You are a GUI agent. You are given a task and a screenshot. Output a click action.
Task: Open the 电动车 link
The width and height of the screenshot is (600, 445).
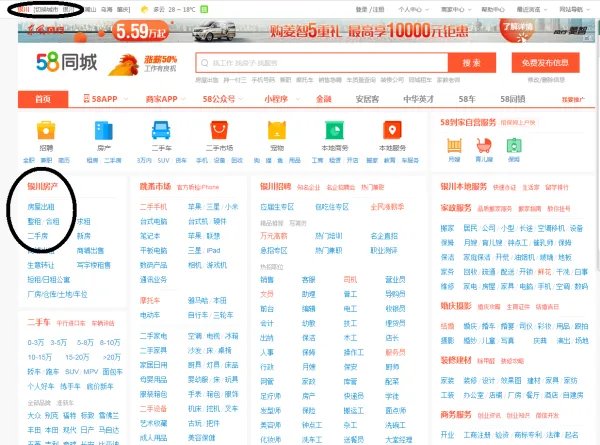150,315
